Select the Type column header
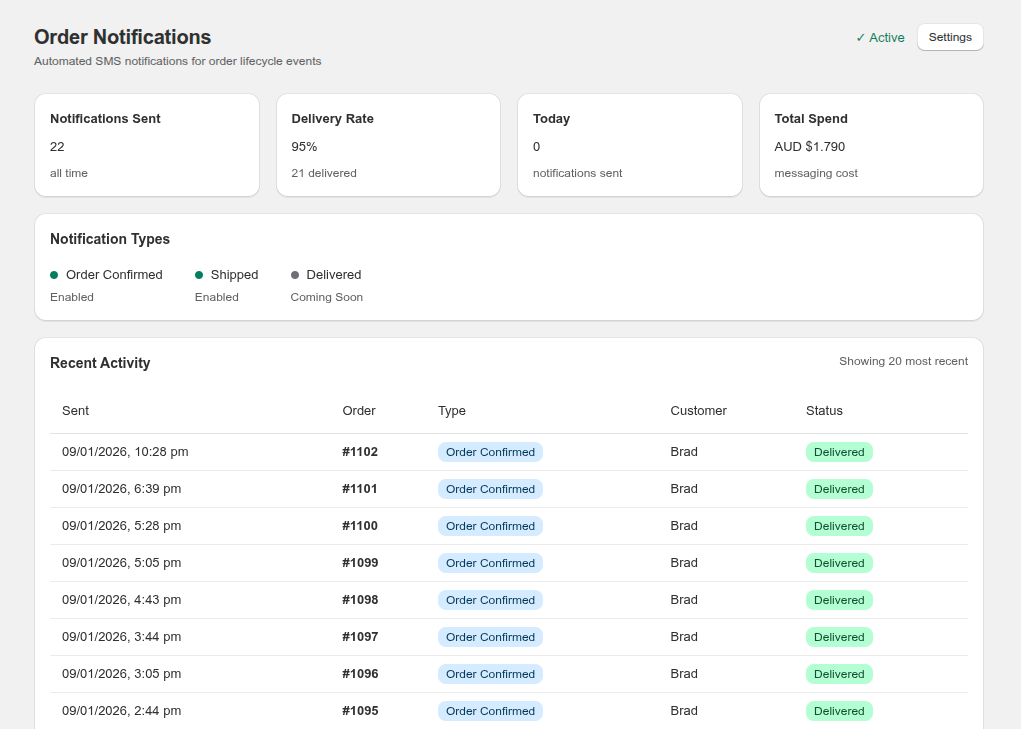The width and height of the screenshot is (1021, 729). click(451, 411)
